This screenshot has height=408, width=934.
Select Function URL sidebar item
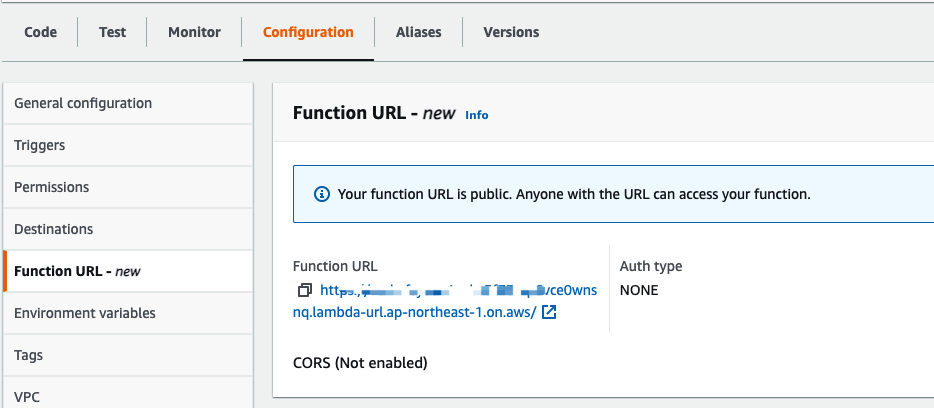pyautogui.click(x=77, y=271)
